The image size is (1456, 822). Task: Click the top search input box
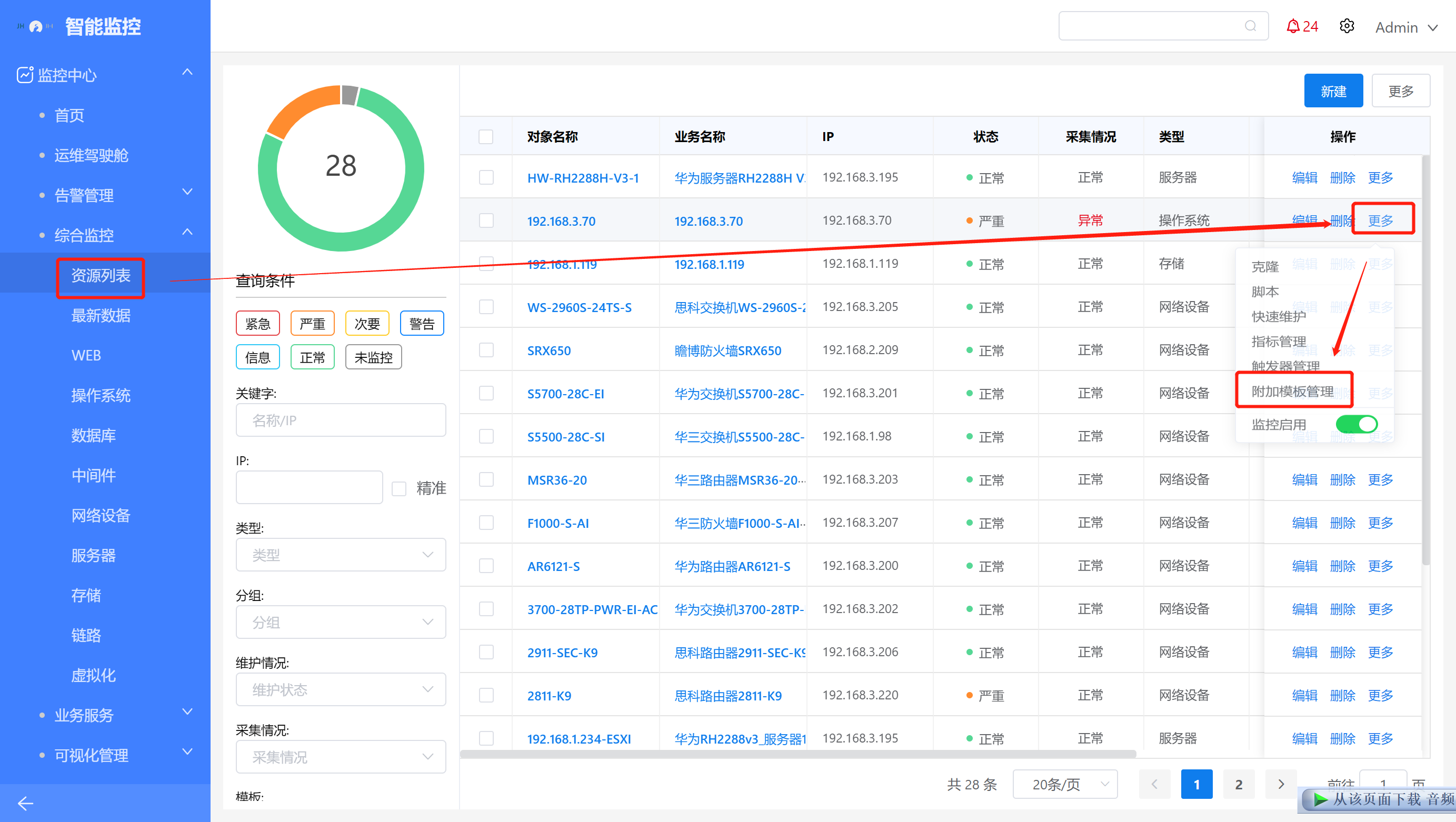coord(1163,26)
